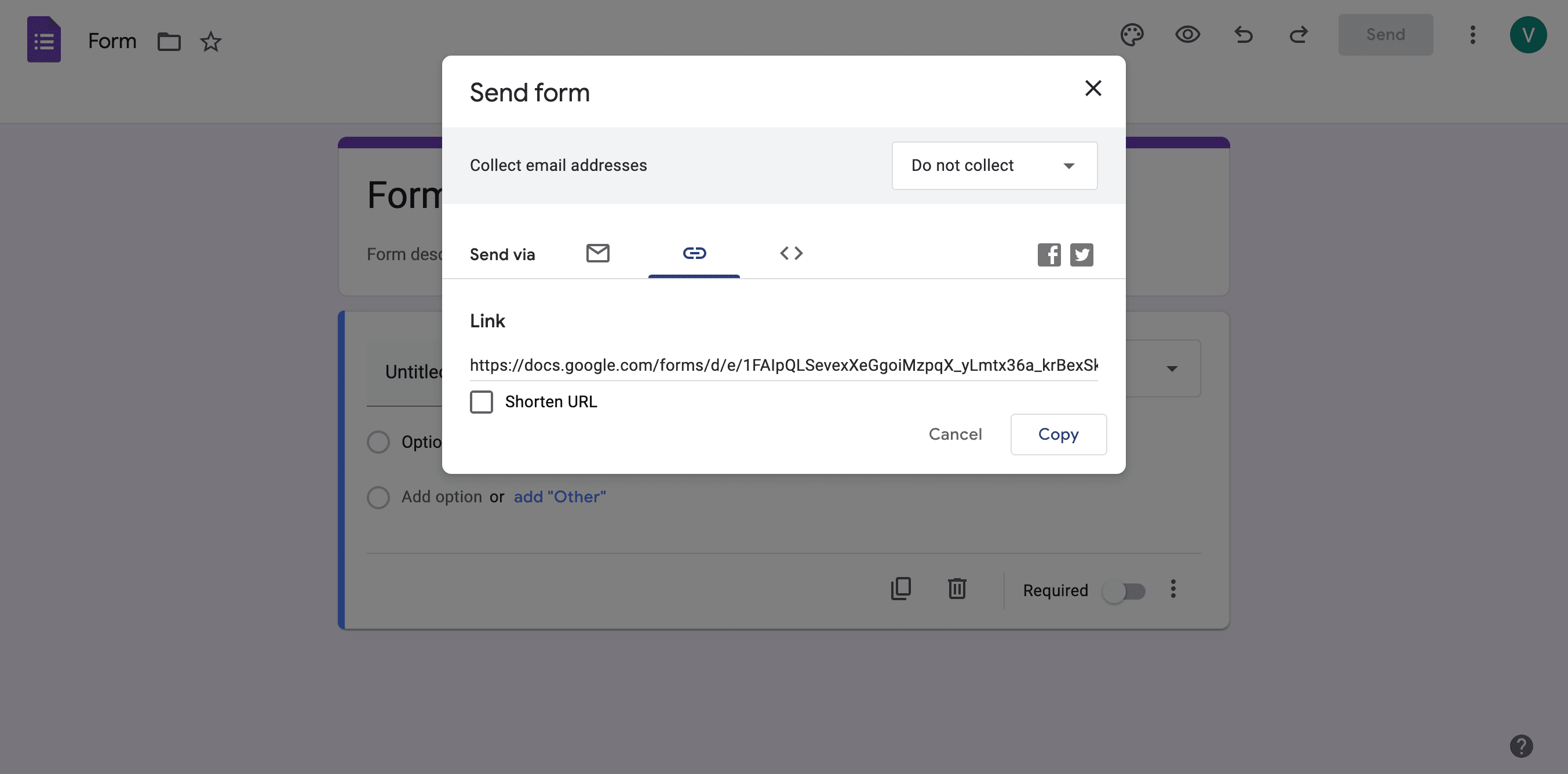Click the form link URL field

click(x=783, y=365)
